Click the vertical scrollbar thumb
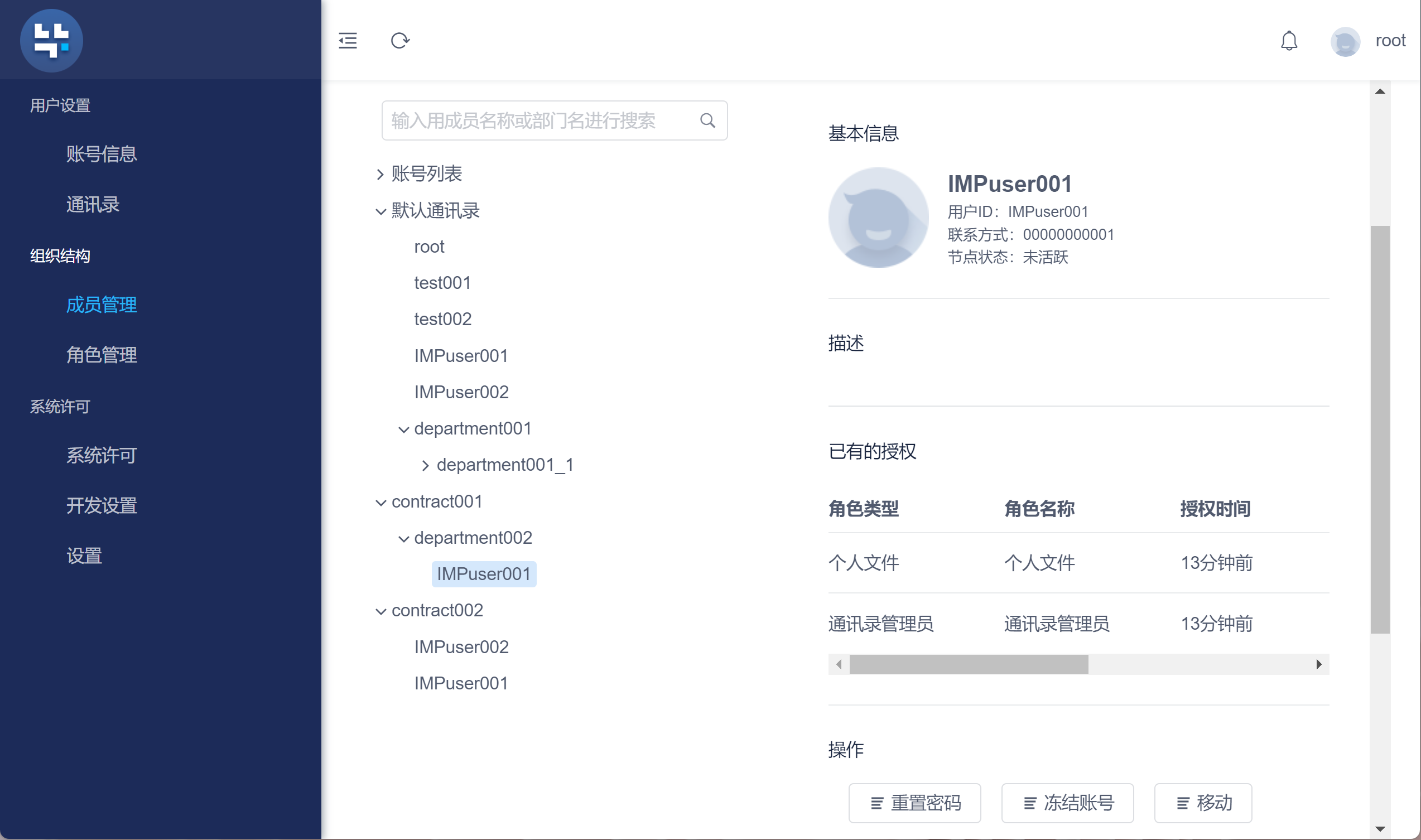This screenshot has height=840, width=1421. click(x=1380, y=429)
